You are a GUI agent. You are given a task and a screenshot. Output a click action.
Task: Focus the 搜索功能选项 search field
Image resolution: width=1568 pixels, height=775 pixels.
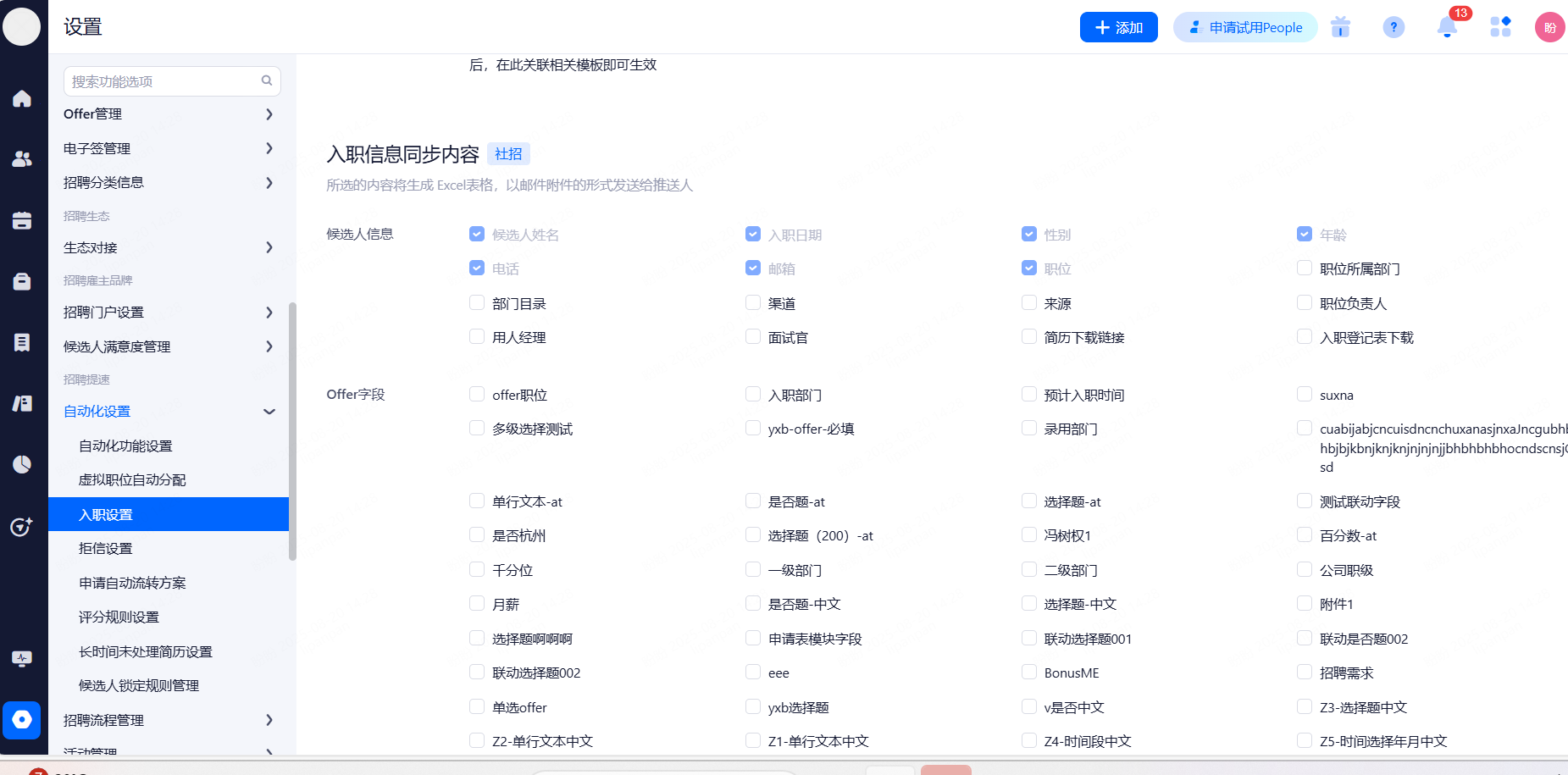[x=165, y=81]
